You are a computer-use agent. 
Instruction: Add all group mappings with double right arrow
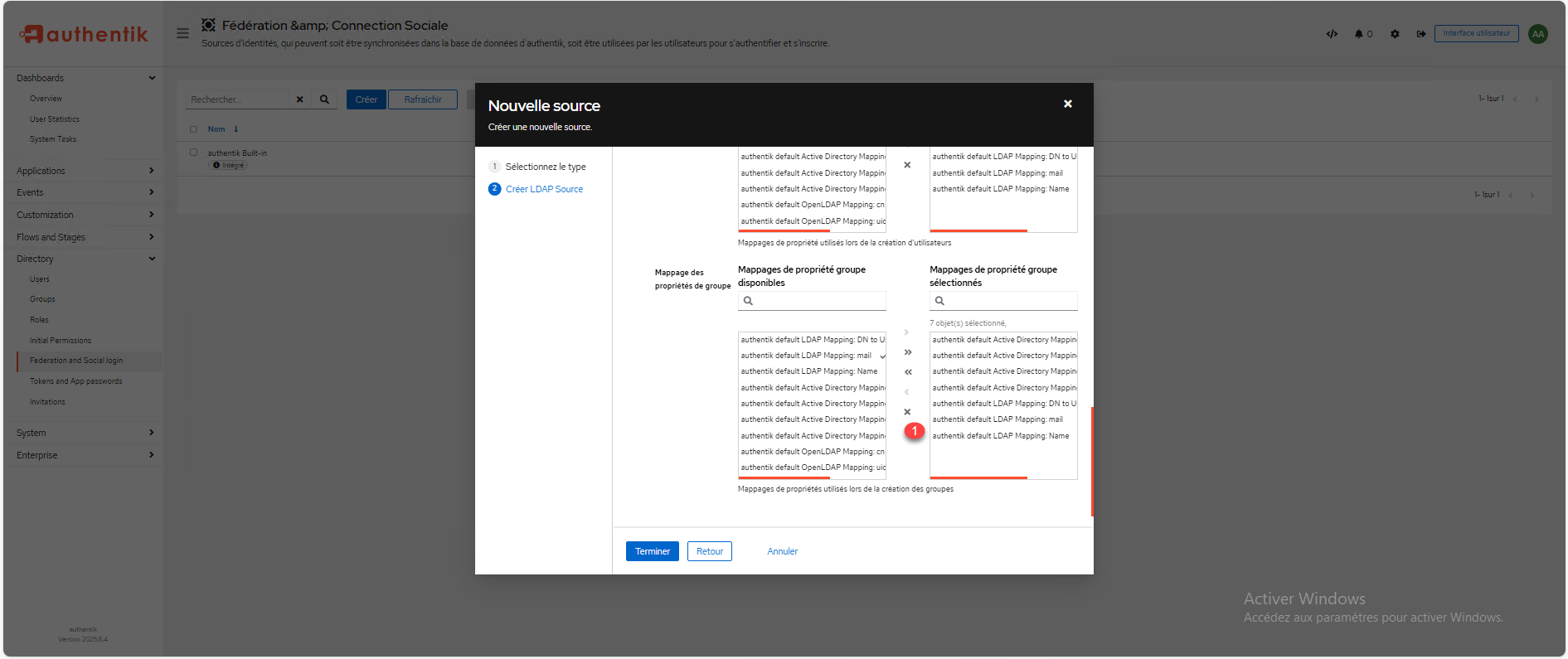(x=907, y=352)
